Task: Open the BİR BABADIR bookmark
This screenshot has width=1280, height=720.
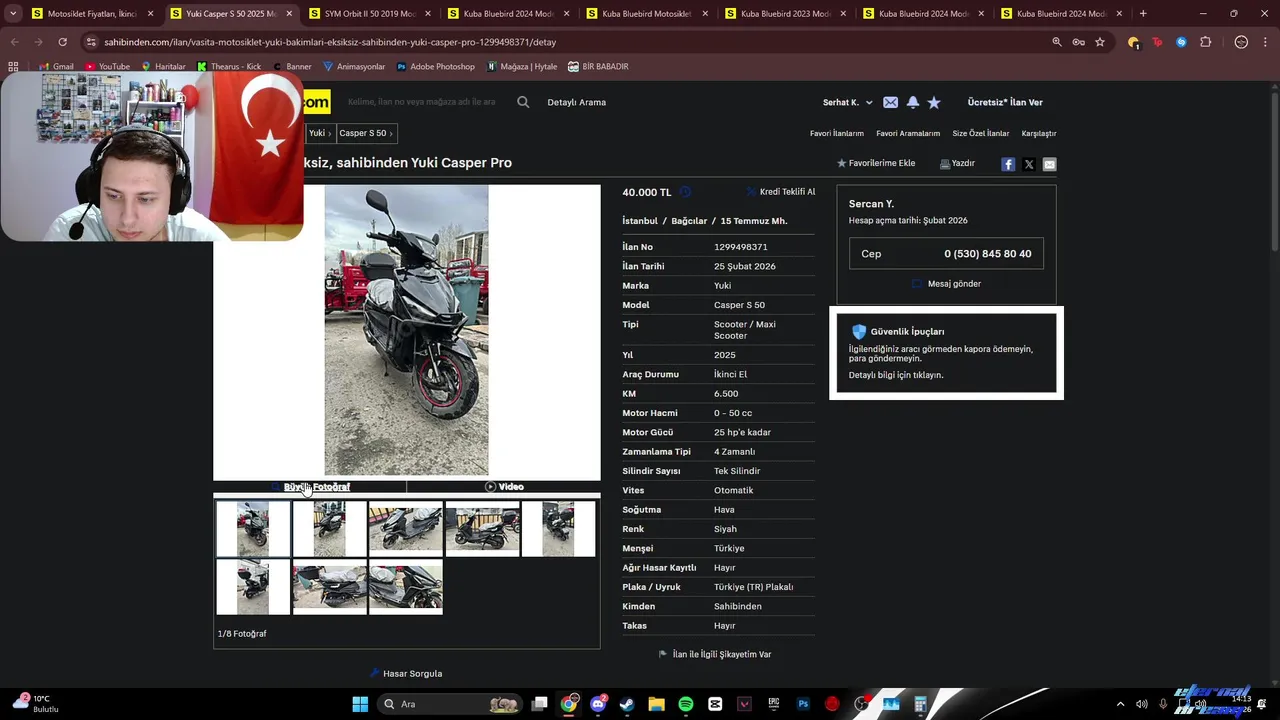Action: click(x=598, y=66)
